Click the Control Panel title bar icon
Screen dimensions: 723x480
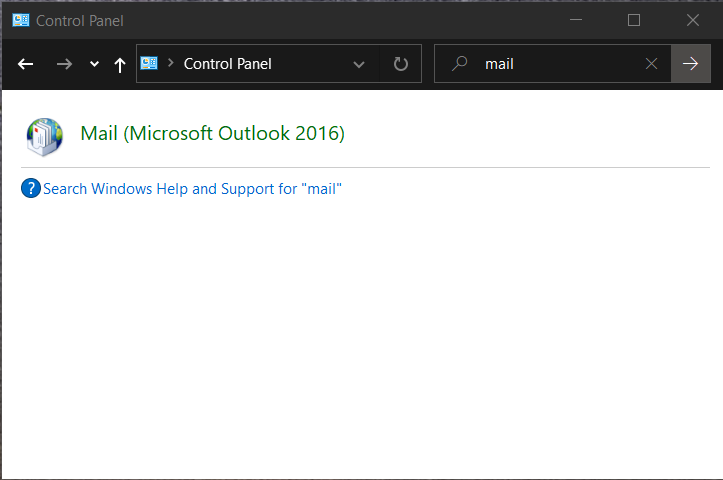20,20
